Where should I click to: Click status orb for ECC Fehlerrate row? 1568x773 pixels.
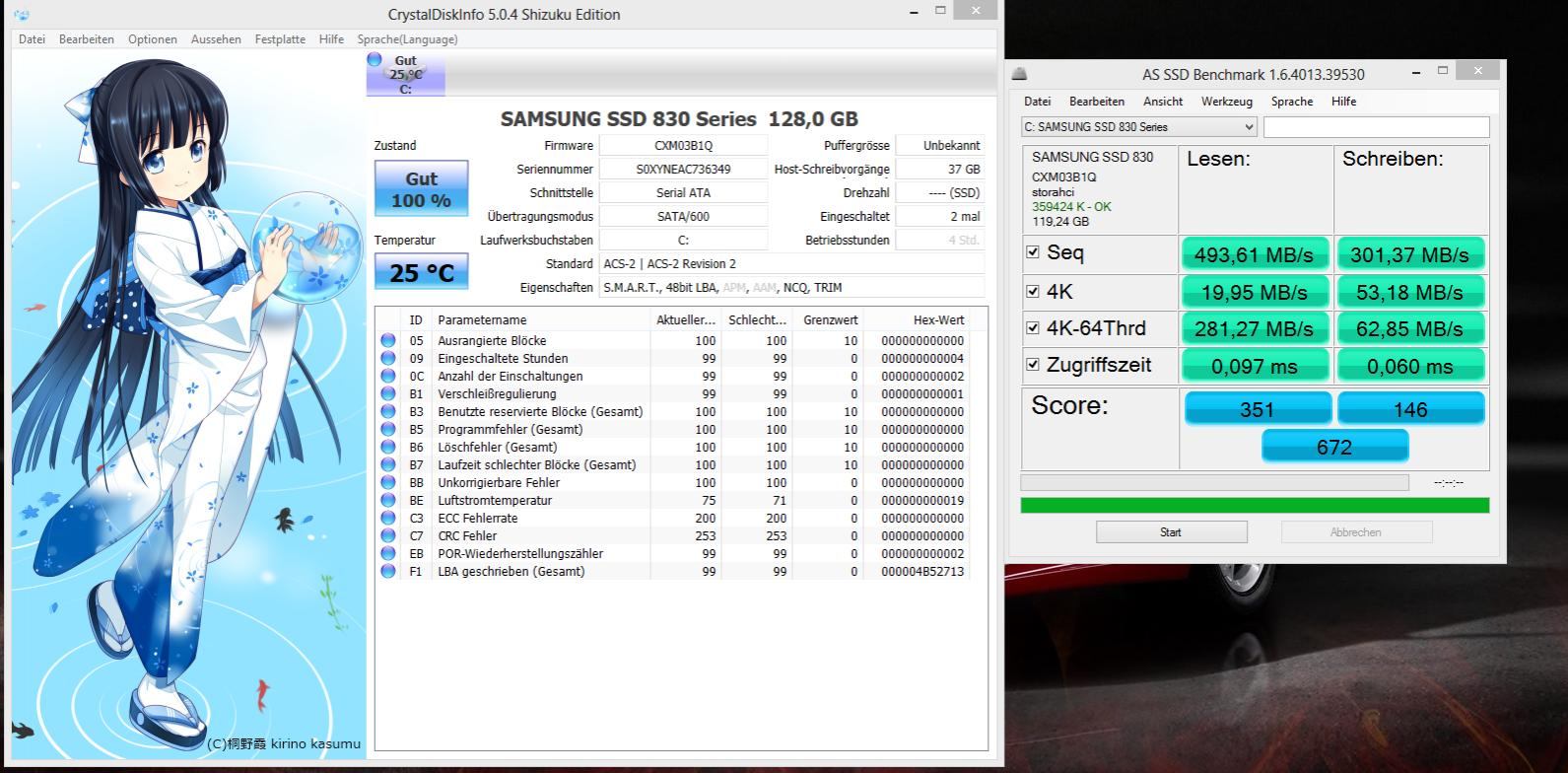coord(388,518)
